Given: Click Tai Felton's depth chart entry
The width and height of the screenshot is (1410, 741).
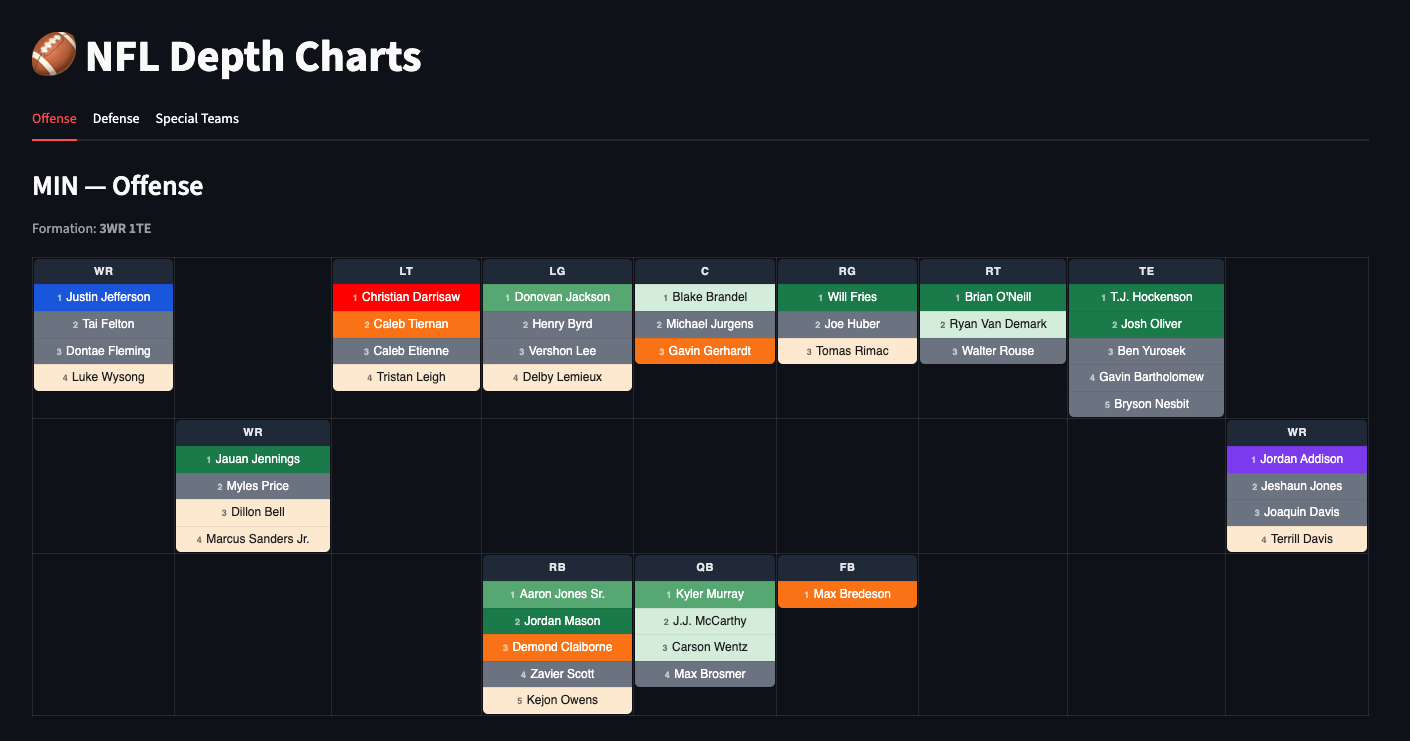Looking at the screenshot, I should click(x=104, y=324).
